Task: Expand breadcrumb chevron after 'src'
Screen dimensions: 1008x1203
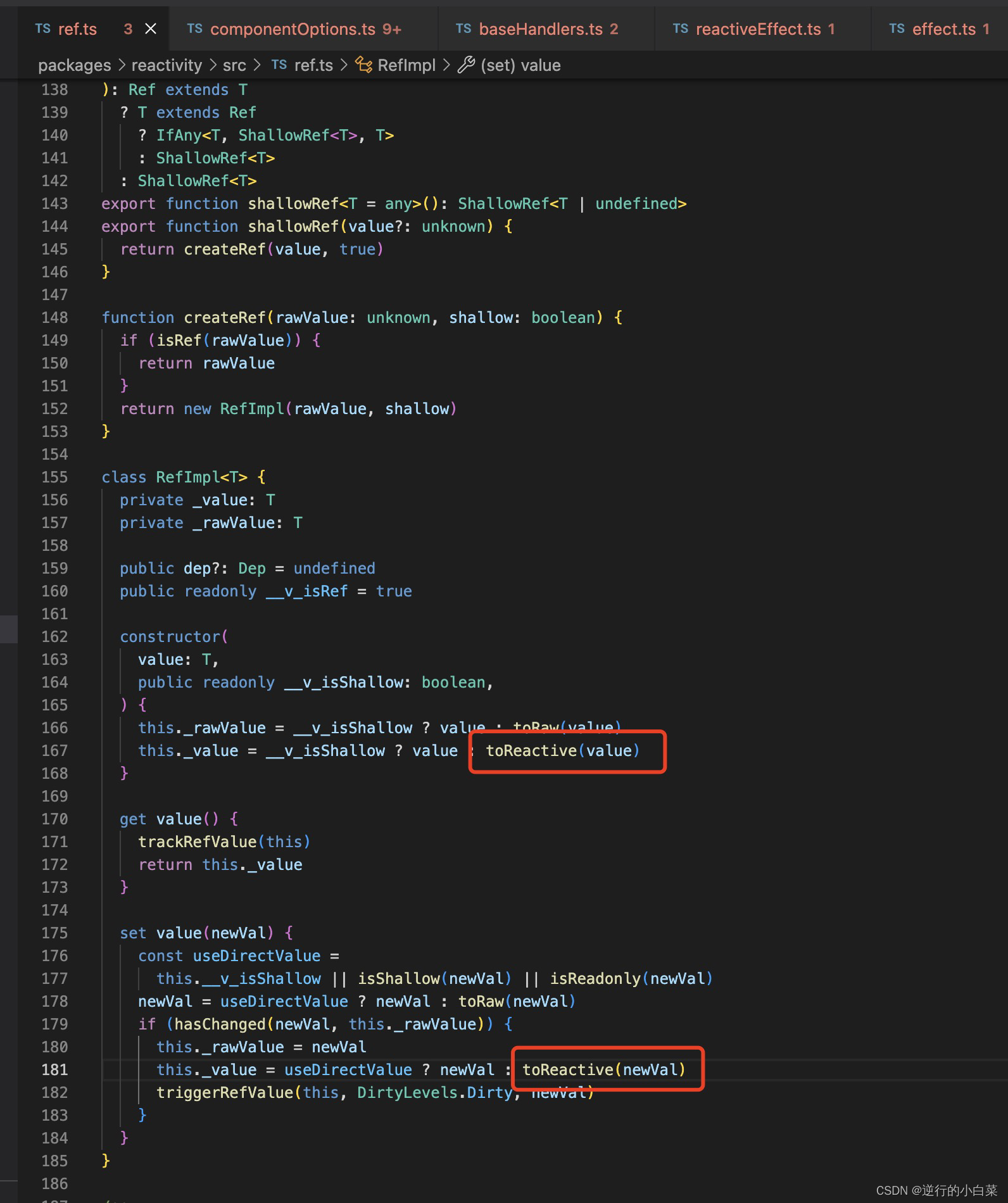Action: click(256, 65)
